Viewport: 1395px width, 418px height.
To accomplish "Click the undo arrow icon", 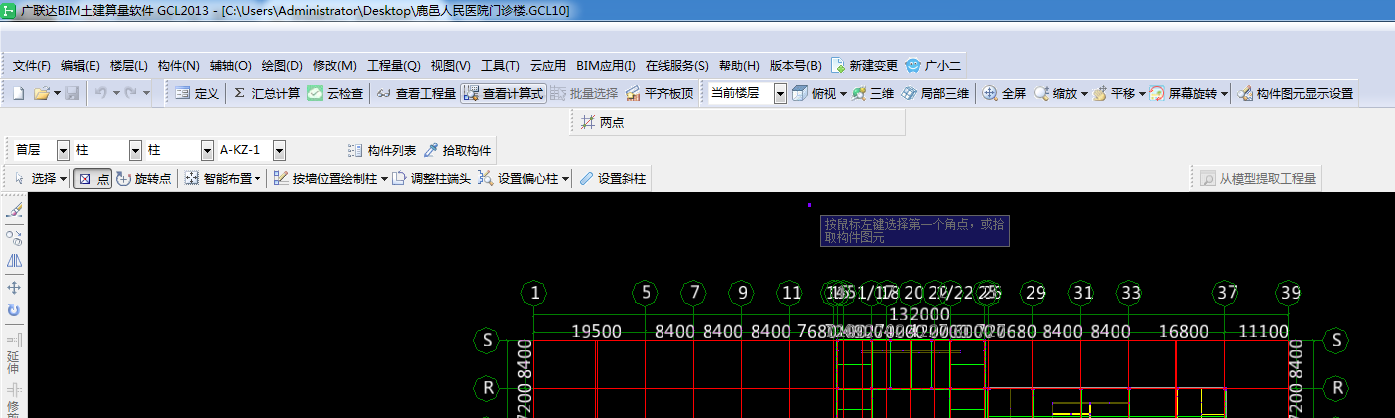I will coord(101,93).
